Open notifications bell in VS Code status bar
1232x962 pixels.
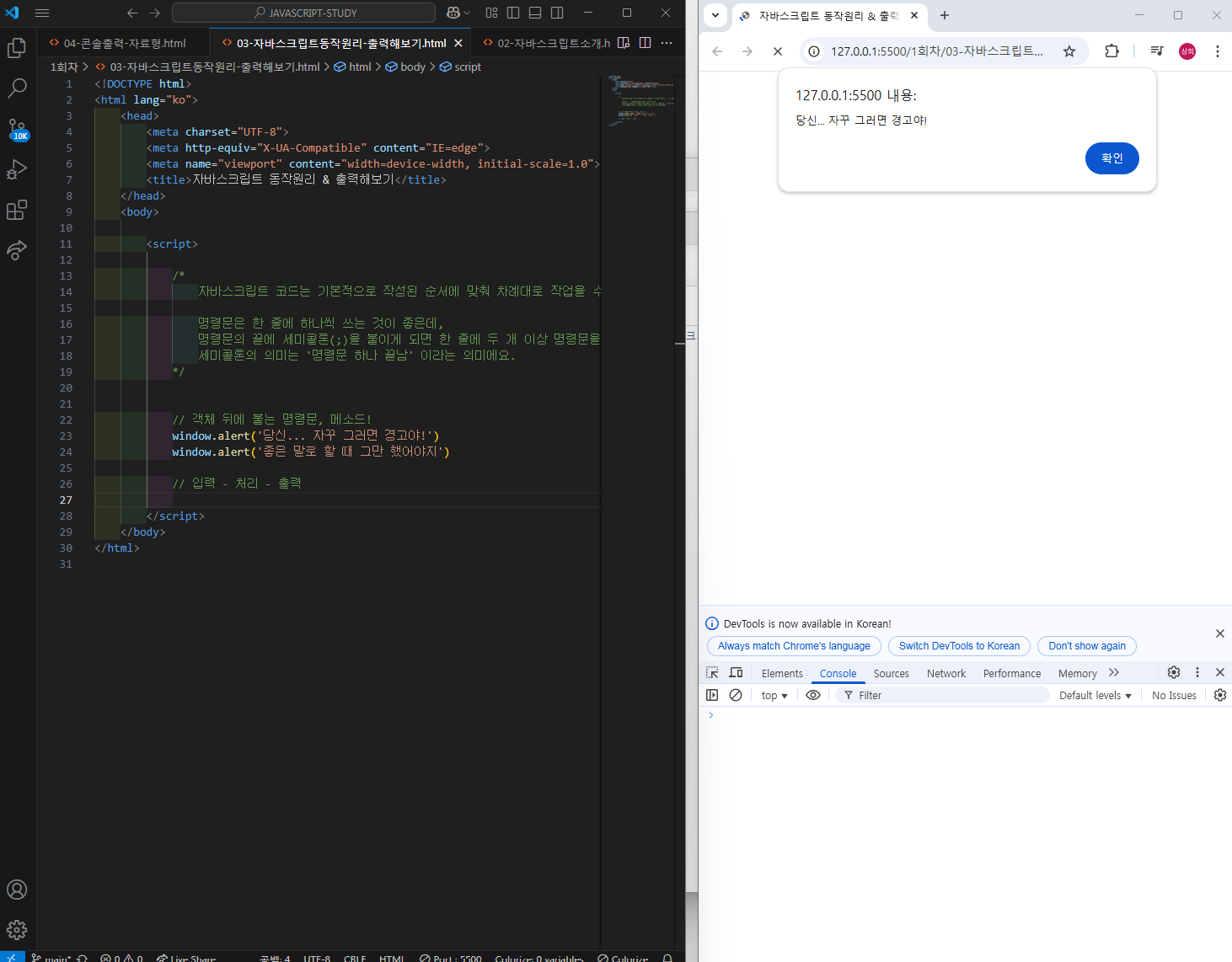[x=667, y=958]
